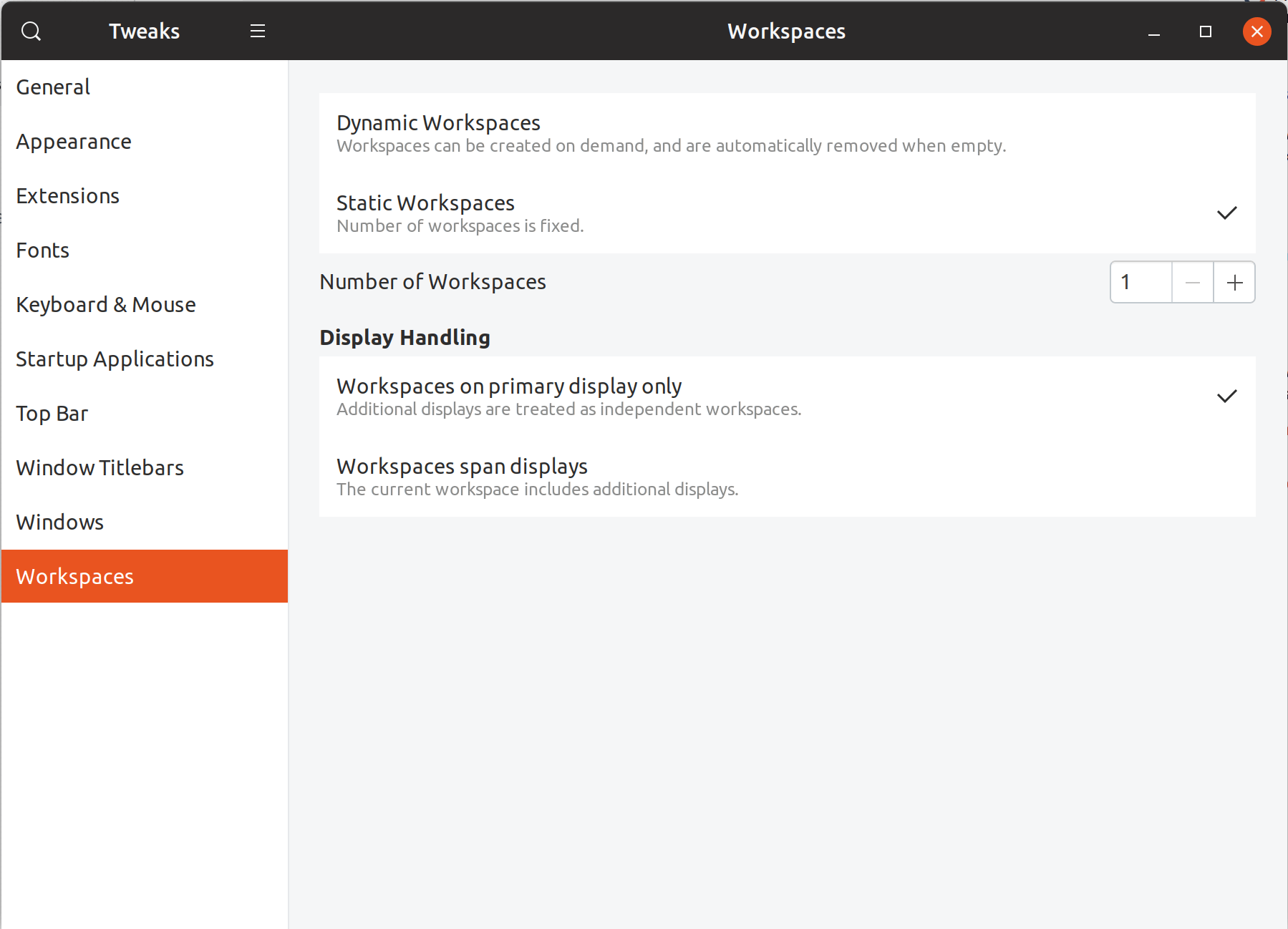
Task: Go to Top Bar settings
Action: [52, 413]
